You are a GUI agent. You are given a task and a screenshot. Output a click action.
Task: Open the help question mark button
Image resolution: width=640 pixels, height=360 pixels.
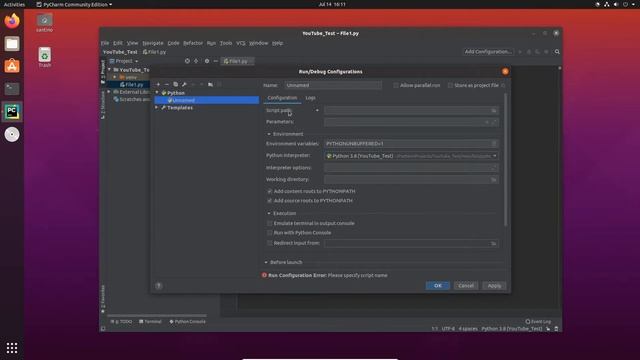[x=159, y=286]
